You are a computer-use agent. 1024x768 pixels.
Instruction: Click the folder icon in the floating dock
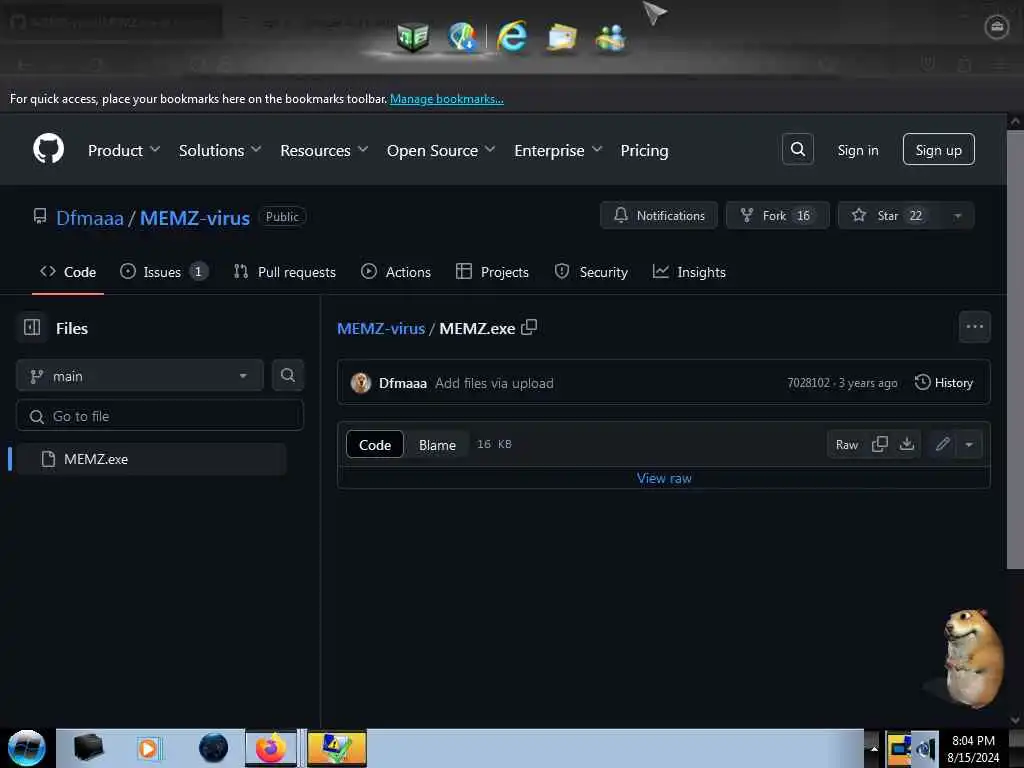click(x=562, y=37)
